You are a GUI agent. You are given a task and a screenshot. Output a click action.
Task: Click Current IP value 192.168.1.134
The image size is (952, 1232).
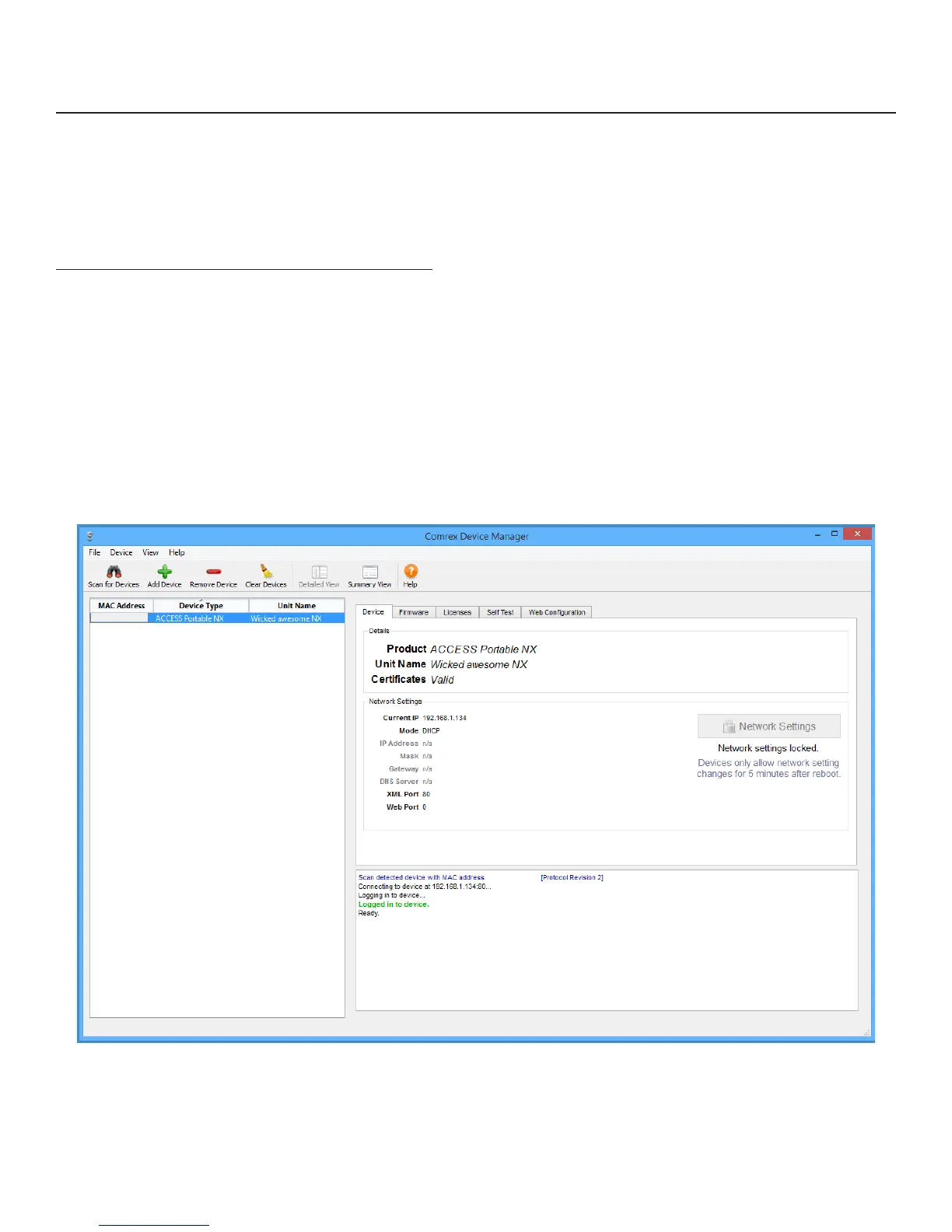point(445,718)
